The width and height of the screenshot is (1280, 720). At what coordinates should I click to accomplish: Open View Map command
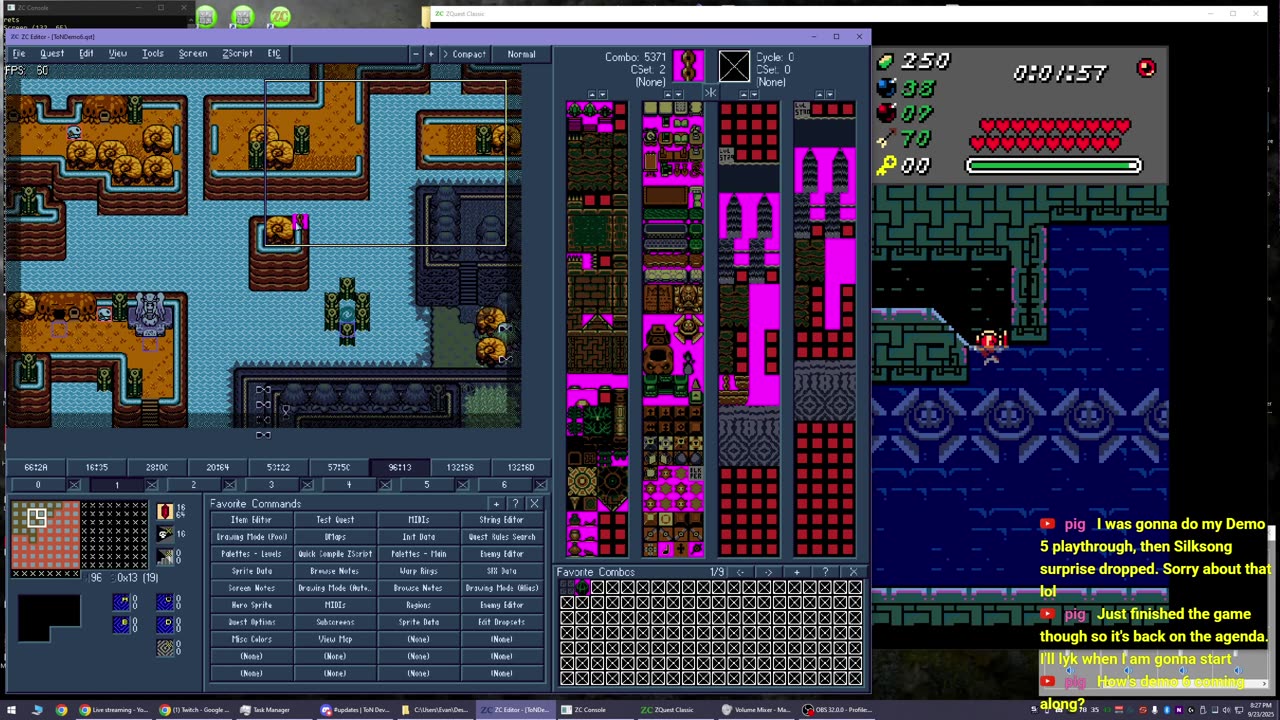tap(335, 639)
